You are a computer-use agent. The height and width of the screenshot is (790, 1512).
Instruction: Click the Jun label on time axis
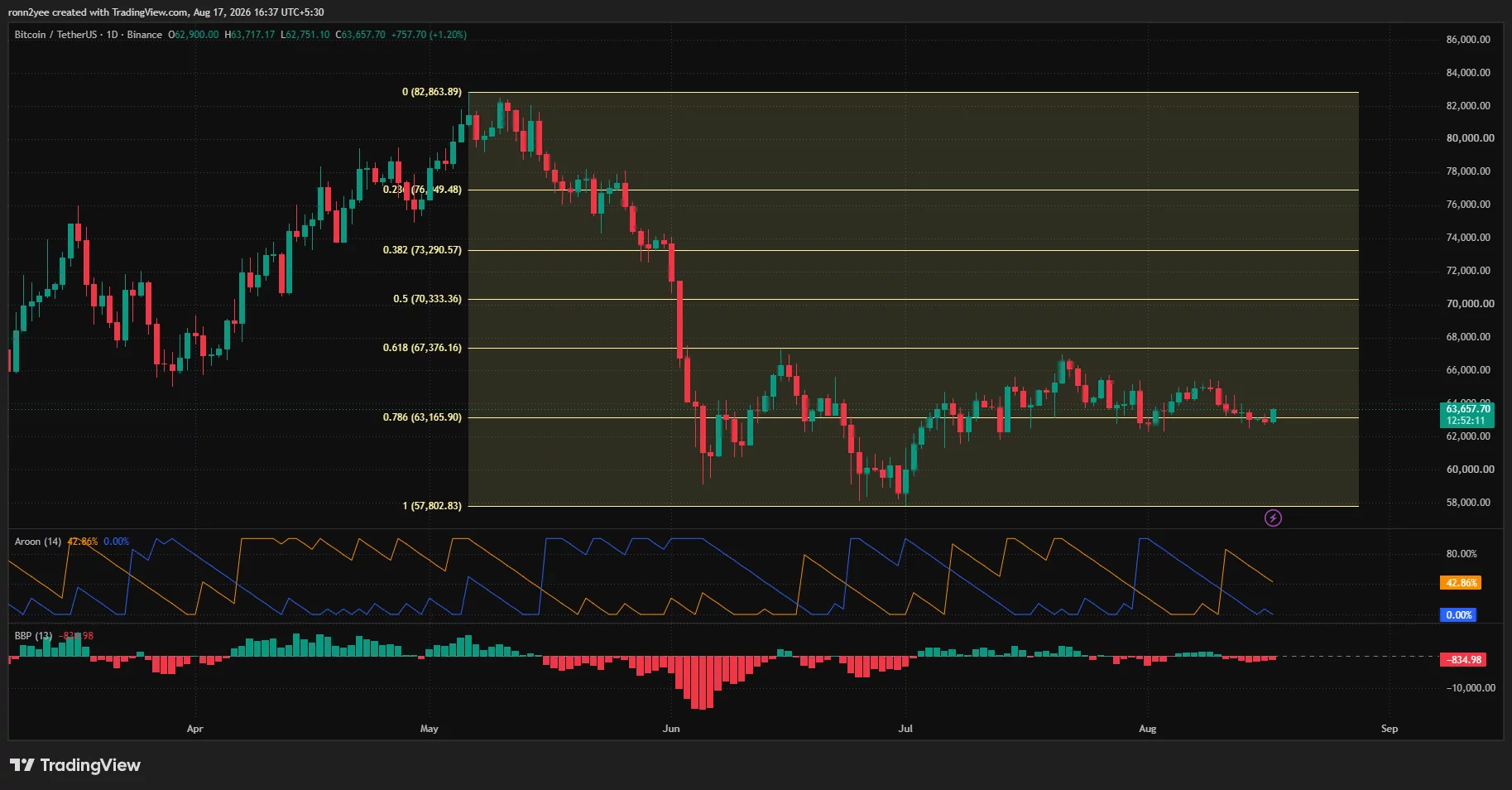[671, 729]
